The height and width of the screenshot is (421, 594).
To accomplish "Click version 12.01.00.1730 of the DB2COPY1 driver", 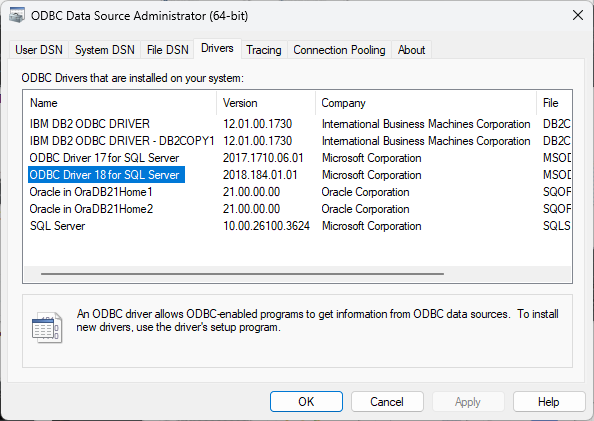I will click(x=258, y=141).
